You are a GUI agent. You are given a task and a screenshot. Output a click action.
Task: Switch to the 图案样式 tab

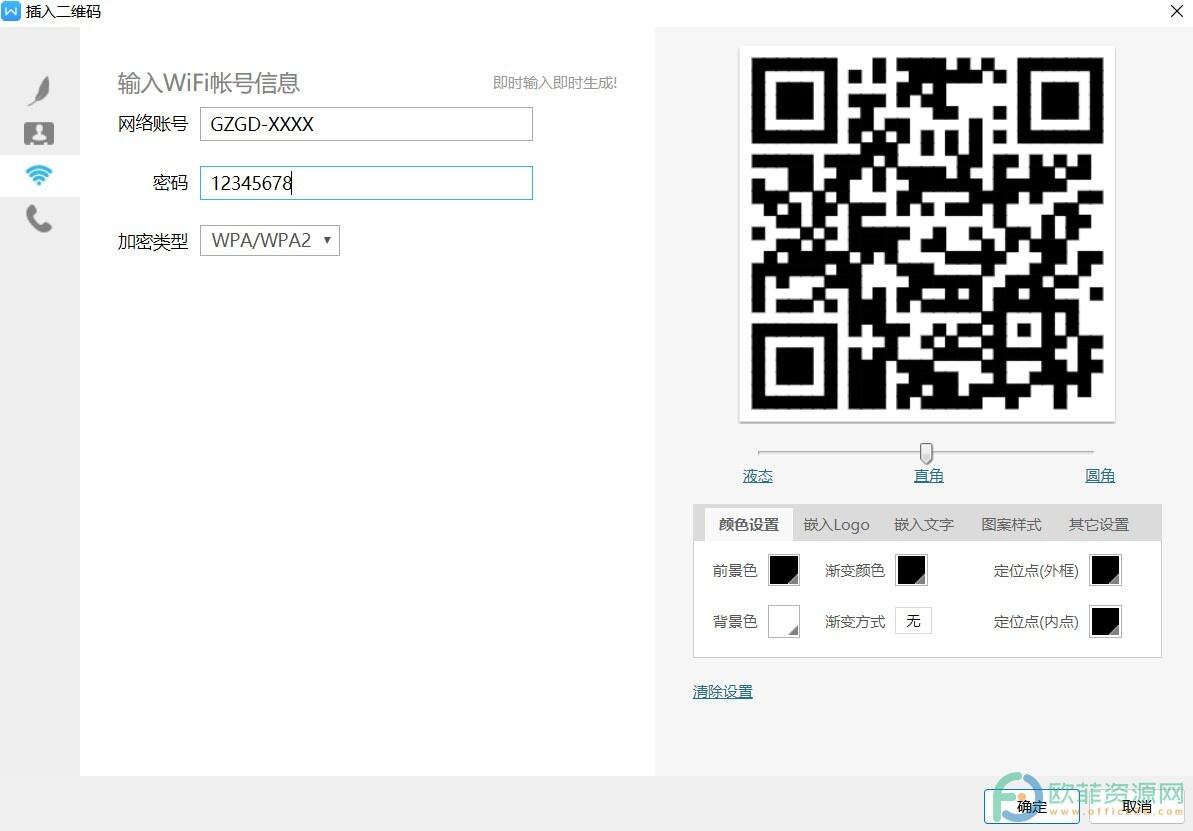(x=1011, y=524)
